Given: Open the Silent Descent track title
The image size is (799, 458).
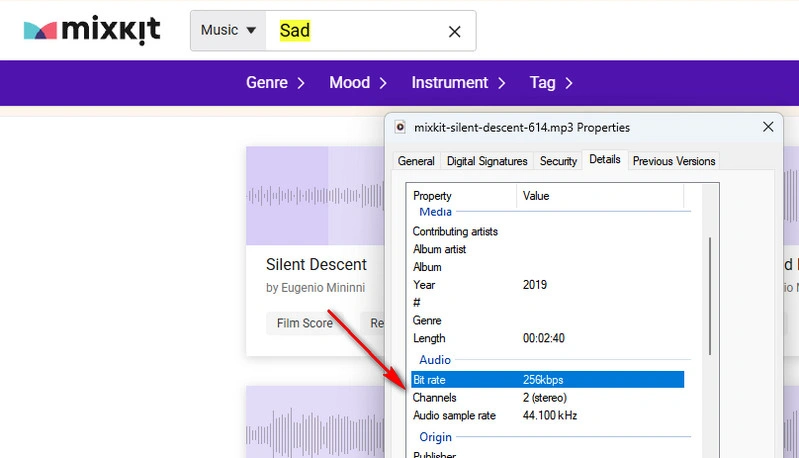Looking at the screenshot, I should click(x=316, y=264).
